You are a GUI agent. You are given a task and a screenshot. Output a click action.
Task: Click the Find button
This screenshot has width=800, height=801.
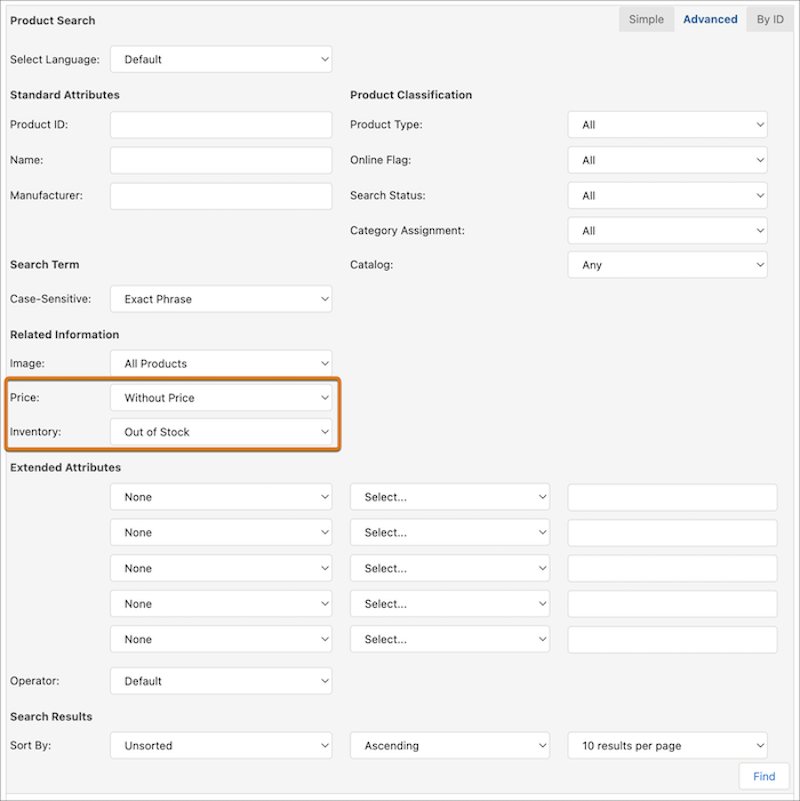point(764,776)
